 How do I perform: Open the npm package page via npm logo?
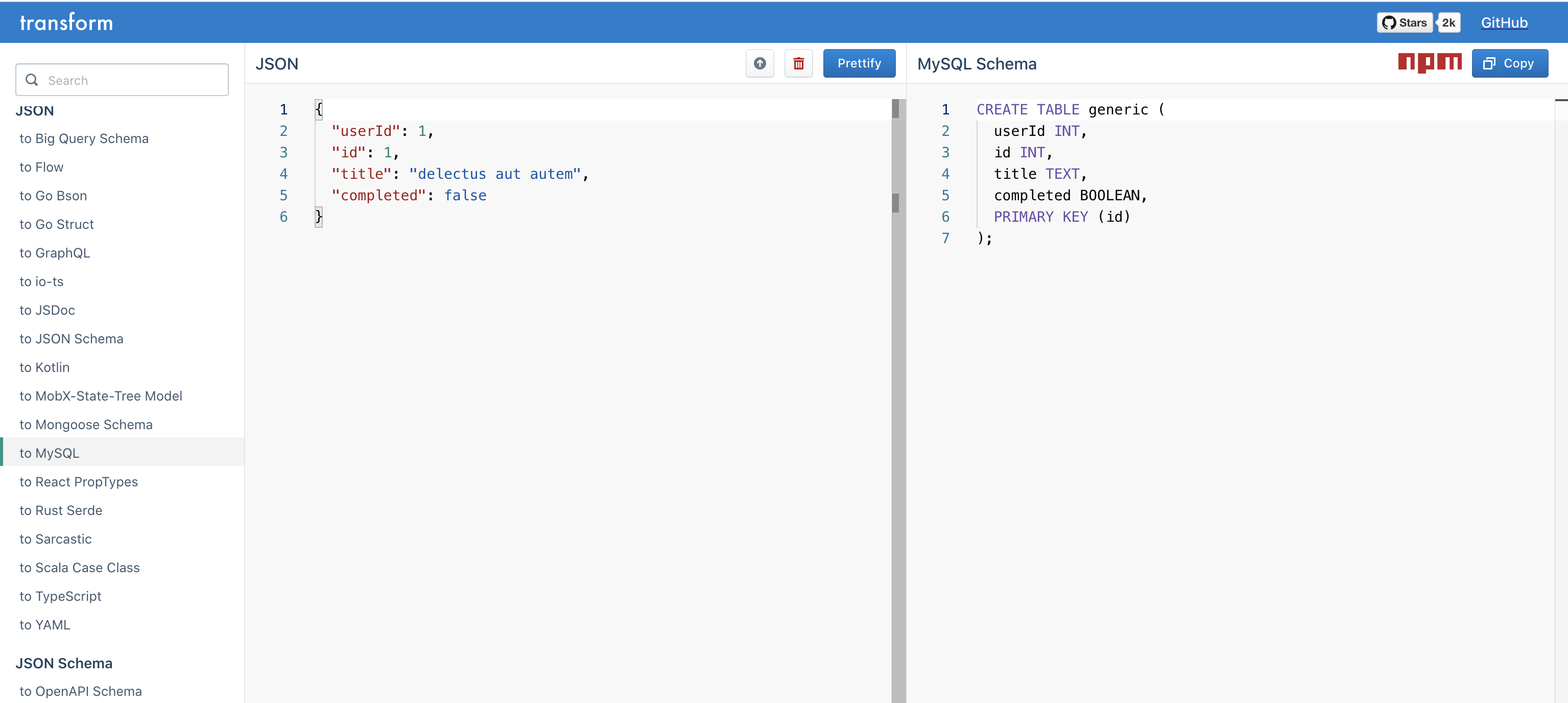click(x=1430, y=63)
